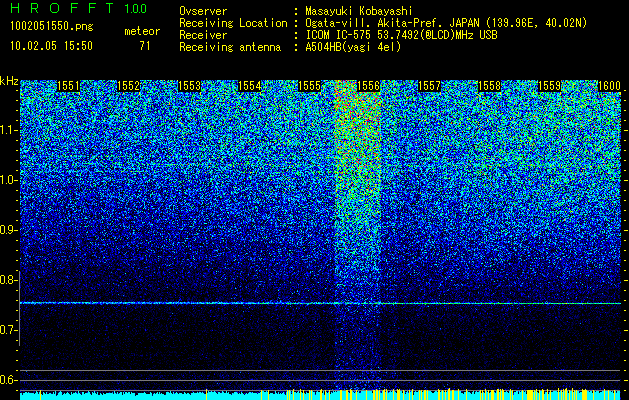Image resolution: width=629 pixels, height=400 pixels.
Task: Click the 1551 time marker label
Action: pyautogui.click(x=69, y=86)
